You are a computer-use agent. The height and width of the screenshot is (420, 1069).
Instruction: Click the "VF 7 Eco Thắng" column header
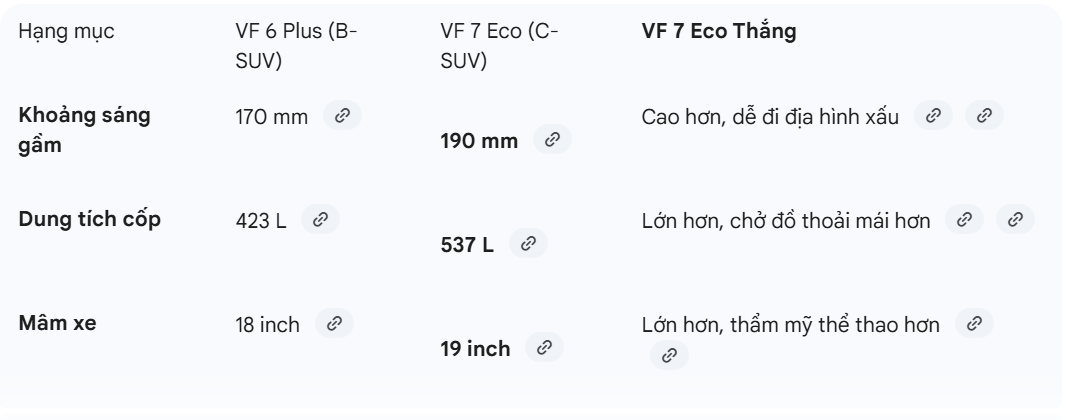click(718, 32)
